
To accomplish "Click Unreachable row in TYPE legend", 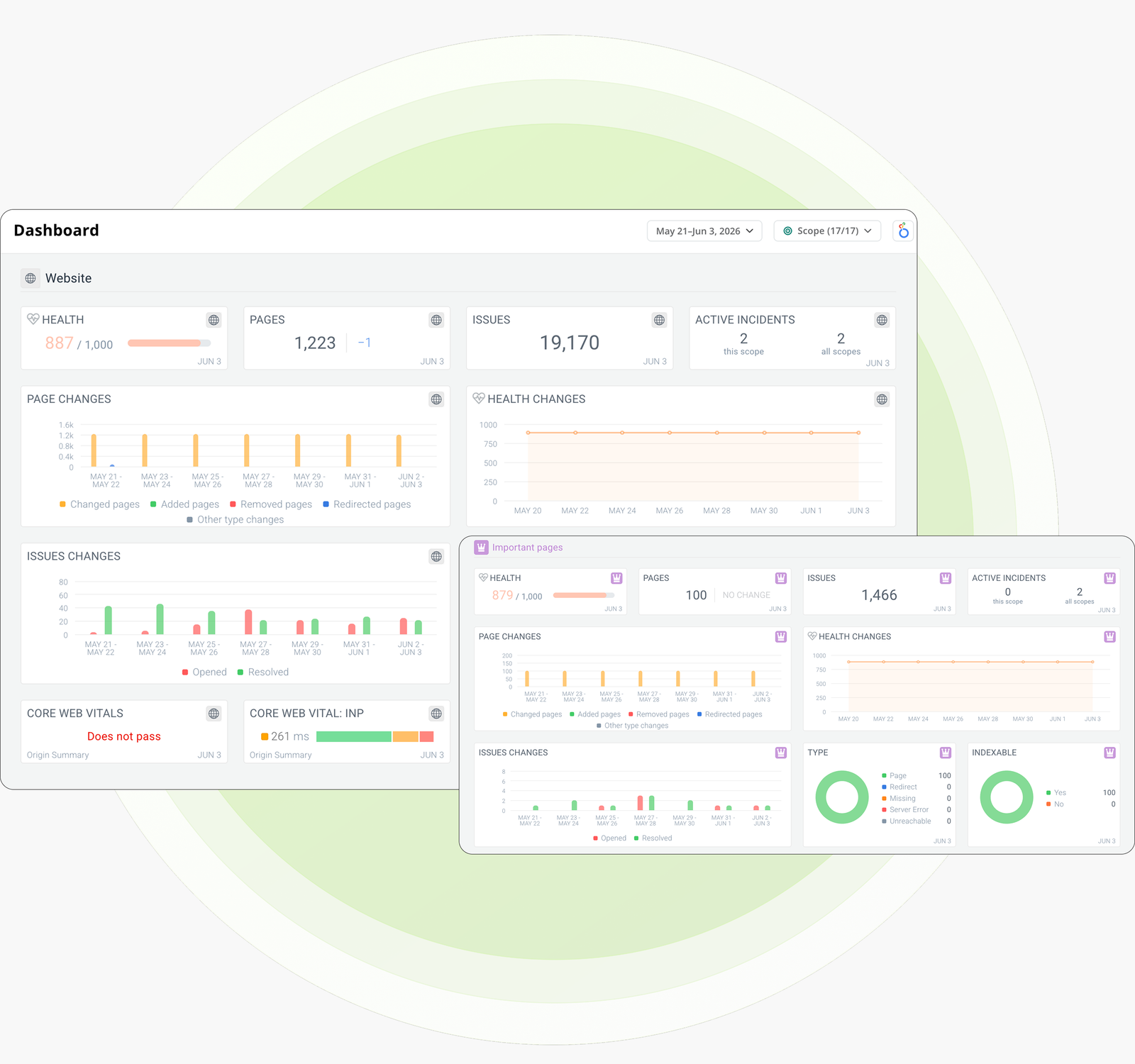I will (916, 821).
